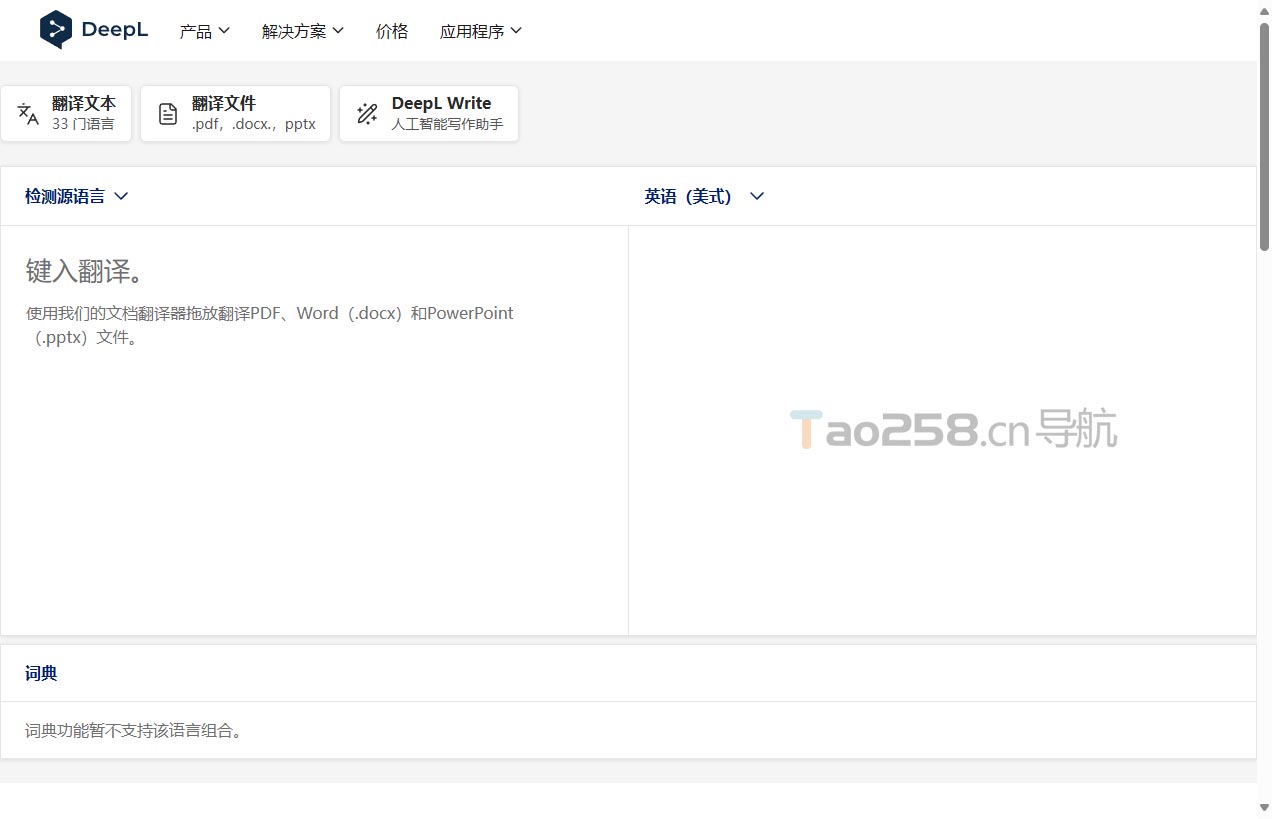Click the document file icon on 翻译文件

click(x=168, y=114)
